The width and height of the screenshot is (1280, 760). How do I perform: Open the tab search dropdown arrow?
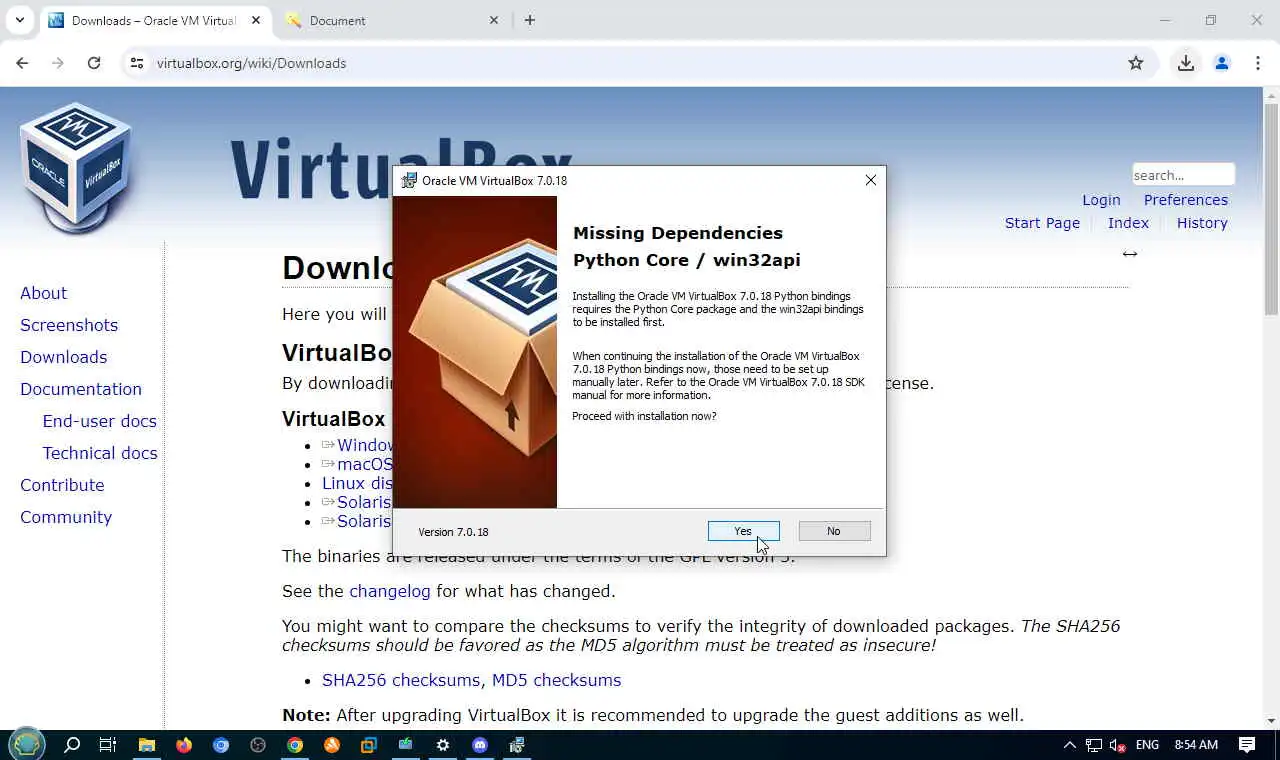tap(19, 20)
